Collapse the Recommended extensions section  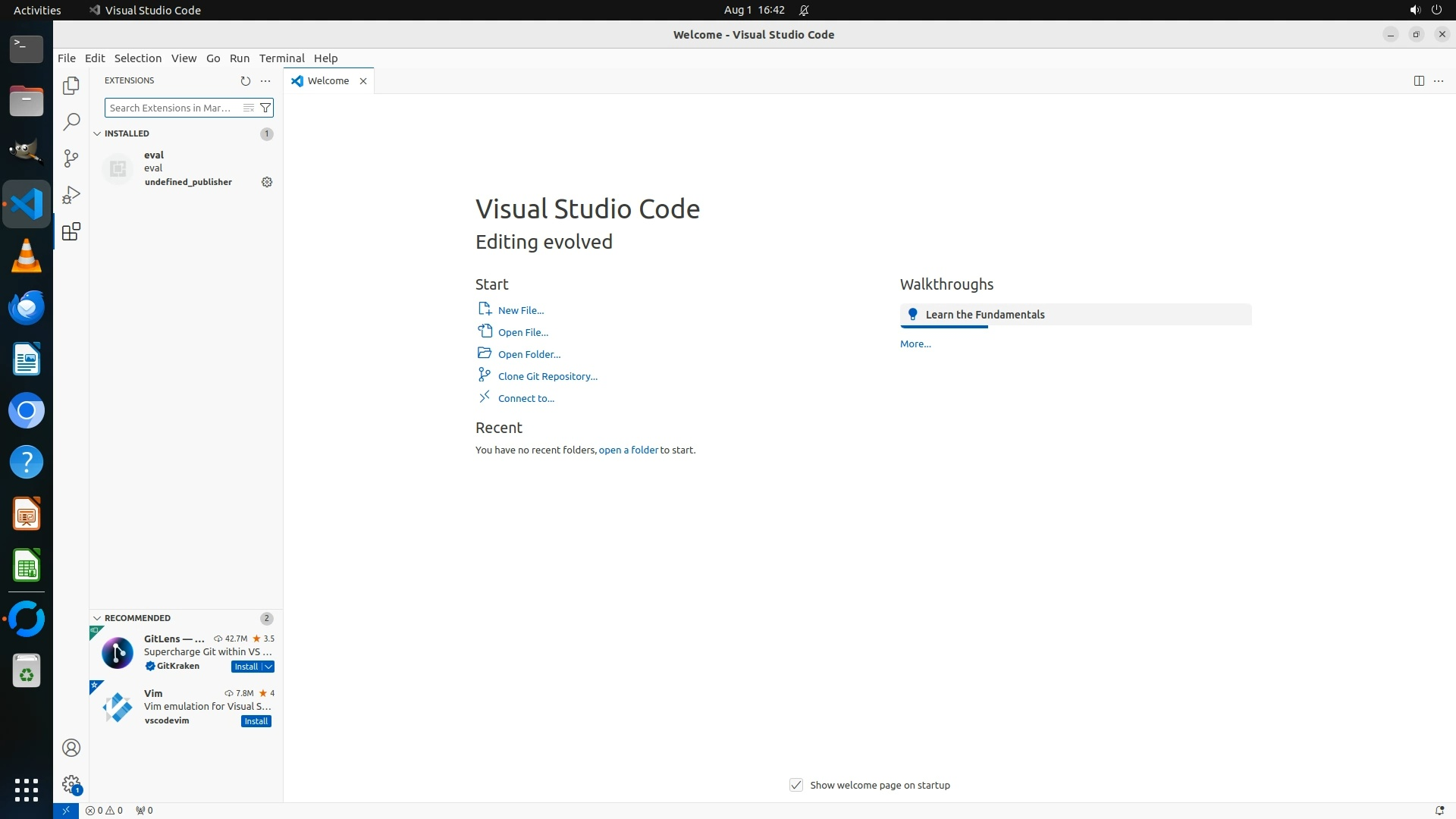click(97, 618)
